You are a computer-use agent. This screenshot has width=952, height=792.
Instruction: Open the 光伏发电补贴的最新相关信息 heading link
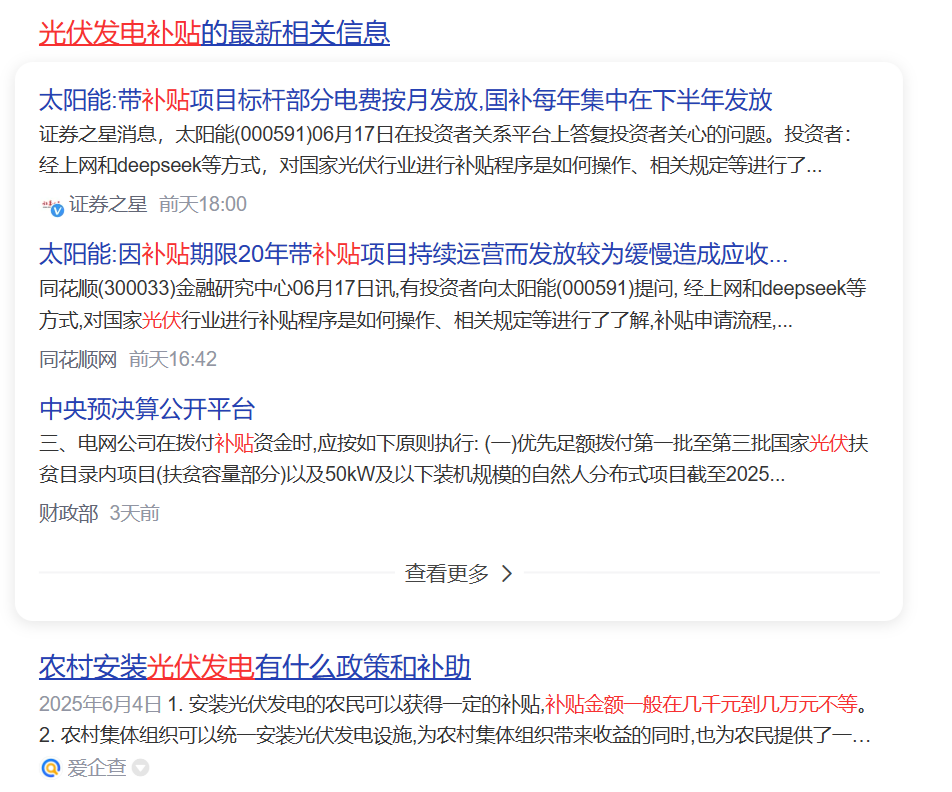click(214, 33)
